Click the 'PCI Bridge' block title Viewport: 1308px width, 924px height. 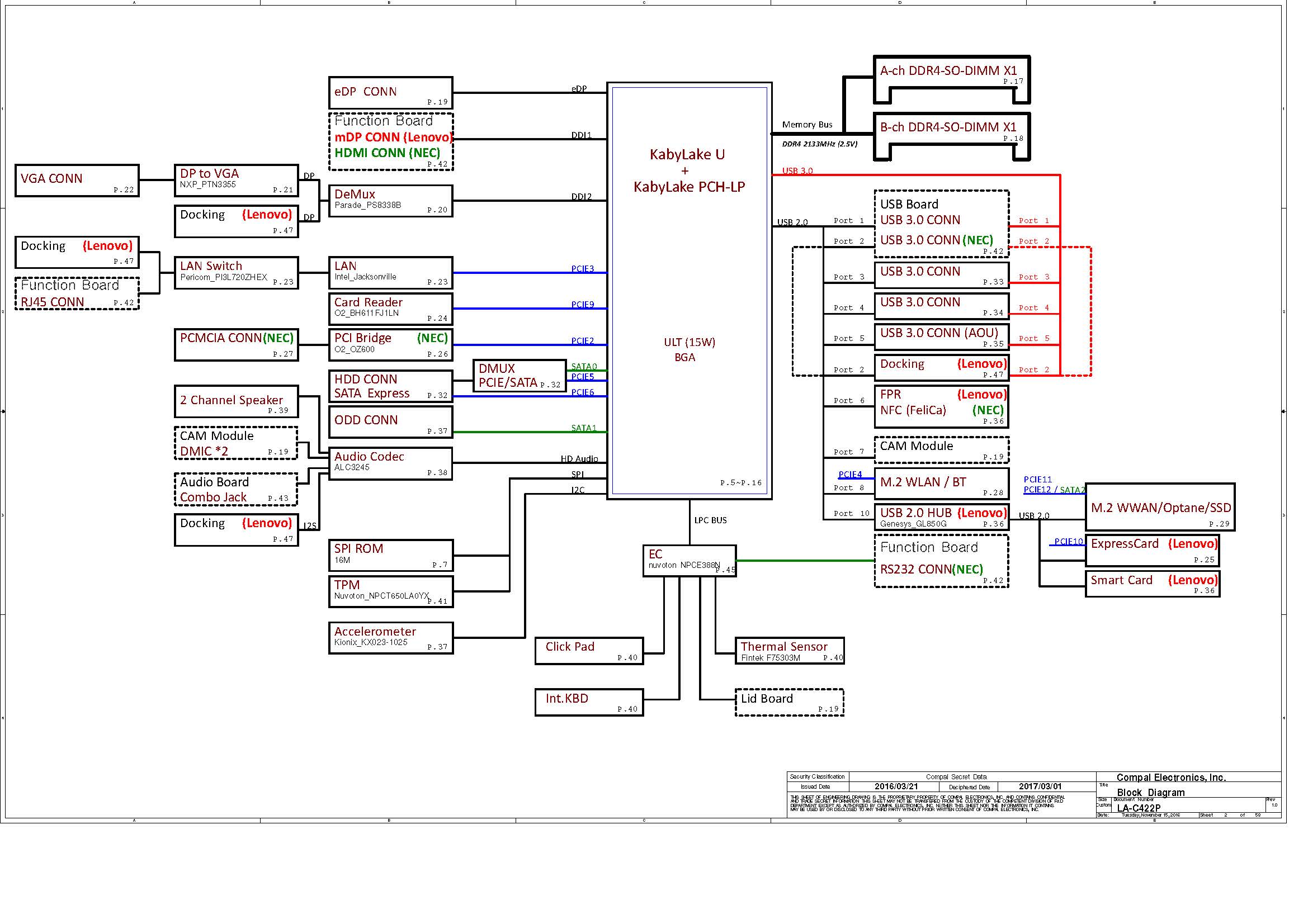coord(362,338)
